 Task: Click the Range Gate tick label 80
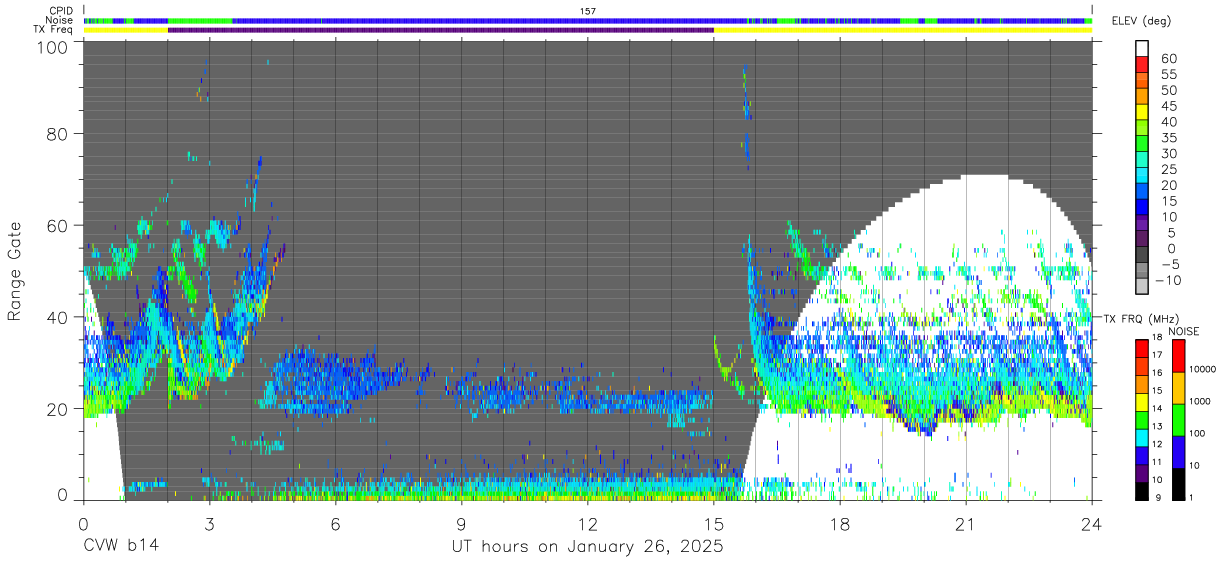tap(56, 133)
